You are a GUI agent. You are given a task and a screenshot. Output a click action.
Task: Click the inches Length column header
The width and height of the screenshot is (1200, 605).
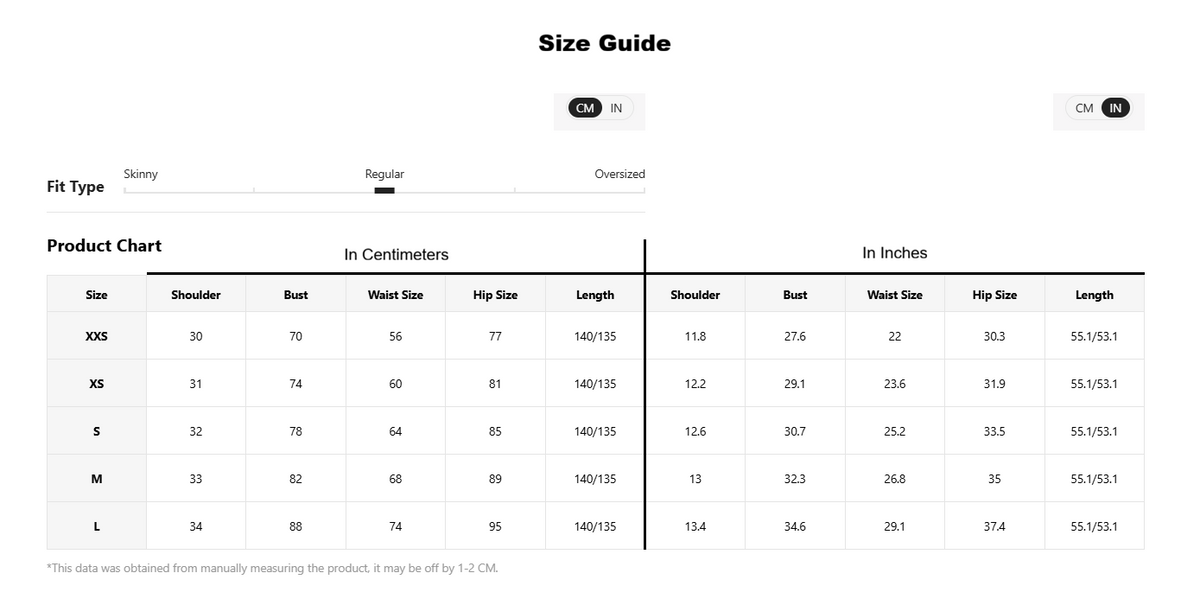(1094, 295)
